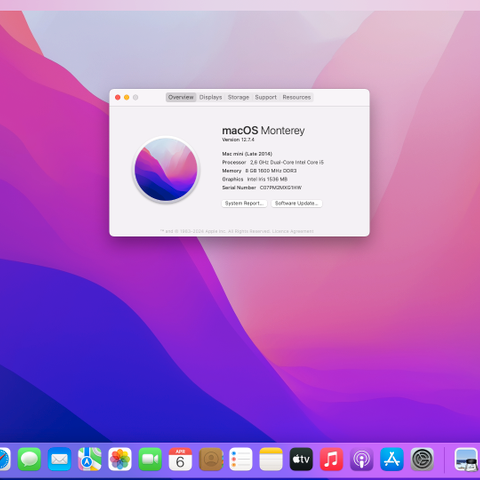Open System Preferences gear icon
480x480 pixels.
[422, 459]
